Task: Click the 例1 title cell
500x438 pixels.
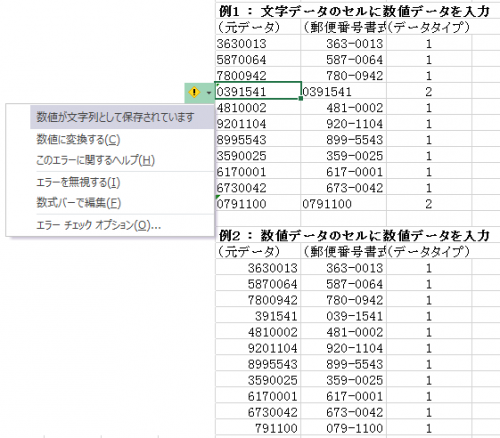Action: 354,11
